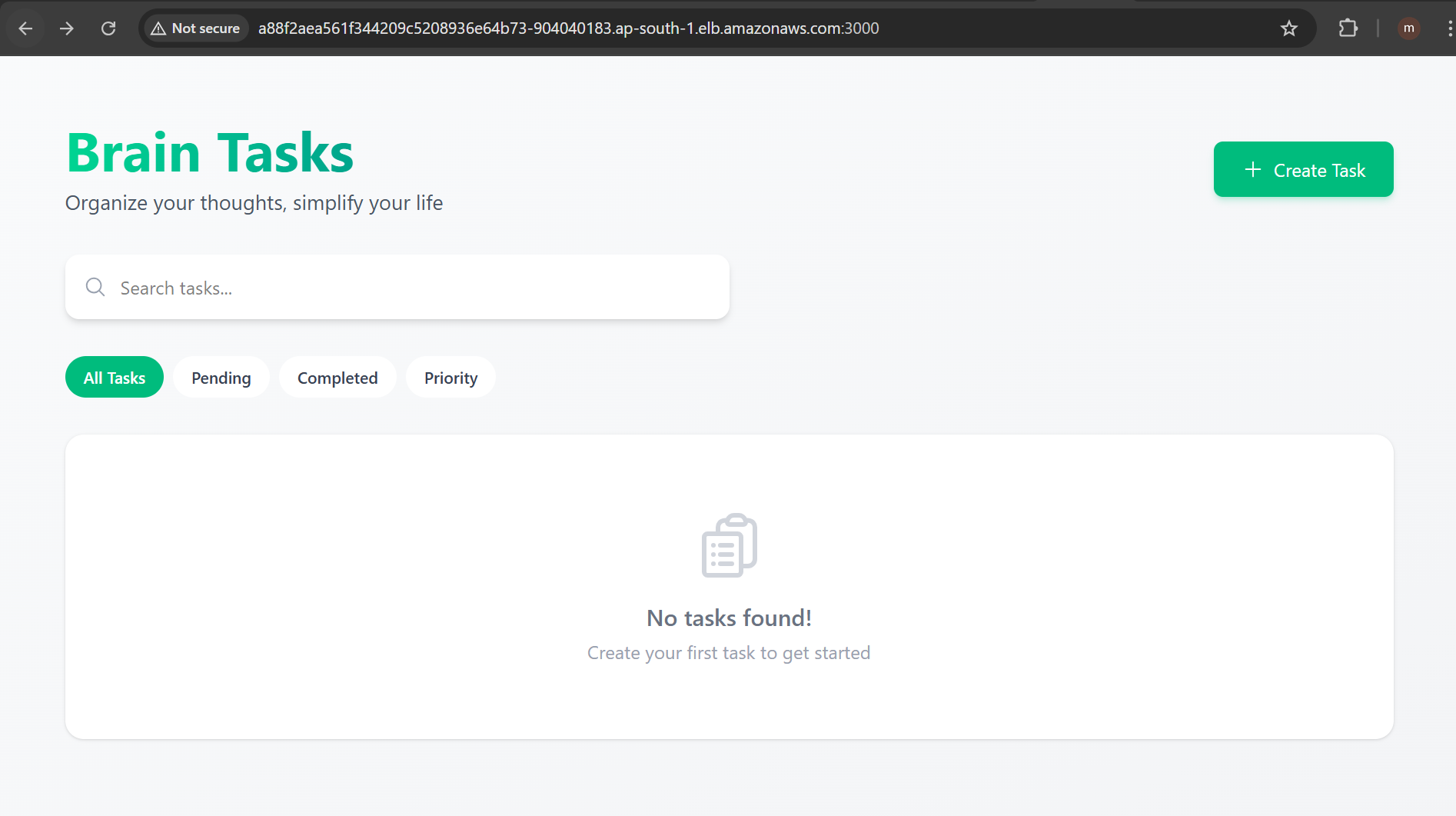Viewport: 1456px width, 816px height.
Task: Filter tasks by Priority
Action: [450, 378]
